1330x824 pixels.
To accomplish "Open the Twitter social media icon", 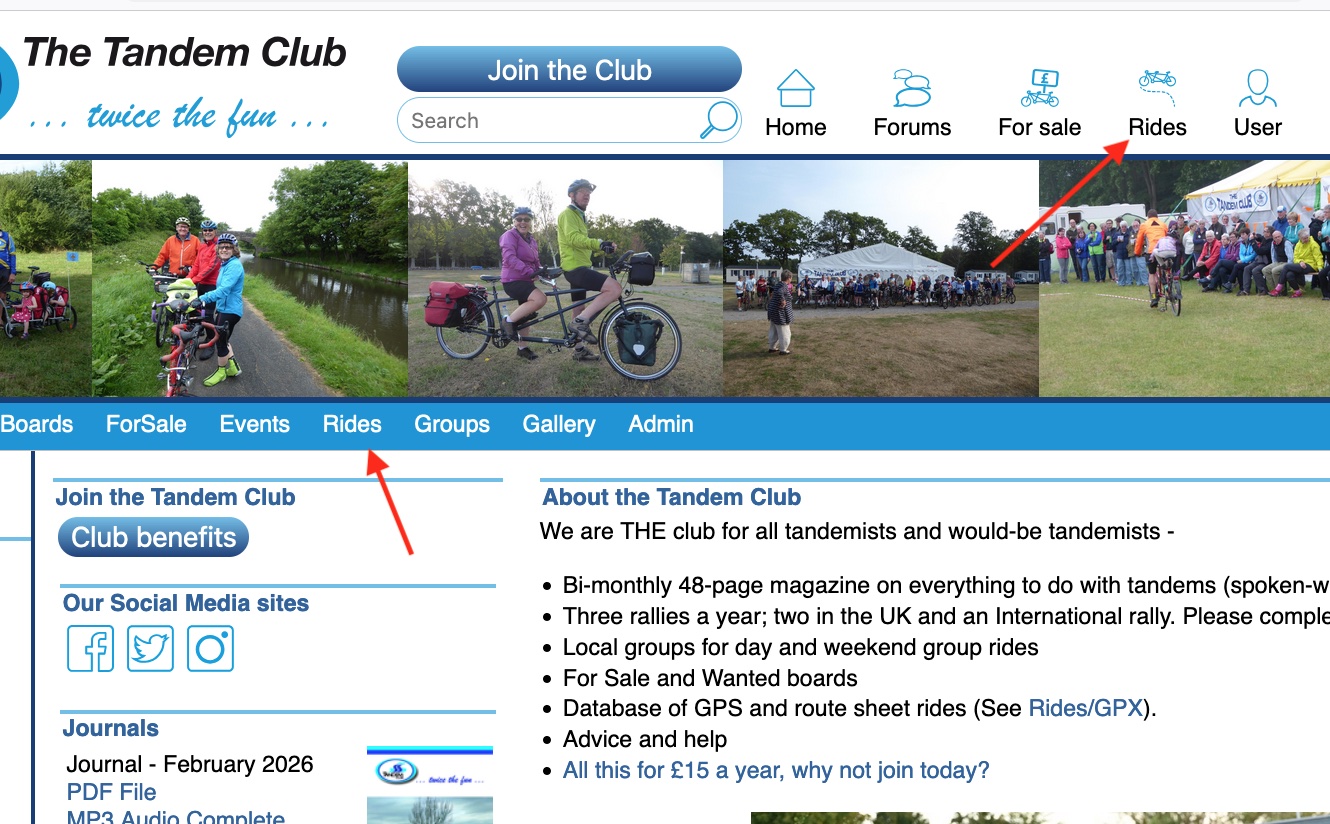I will point(150,649).
